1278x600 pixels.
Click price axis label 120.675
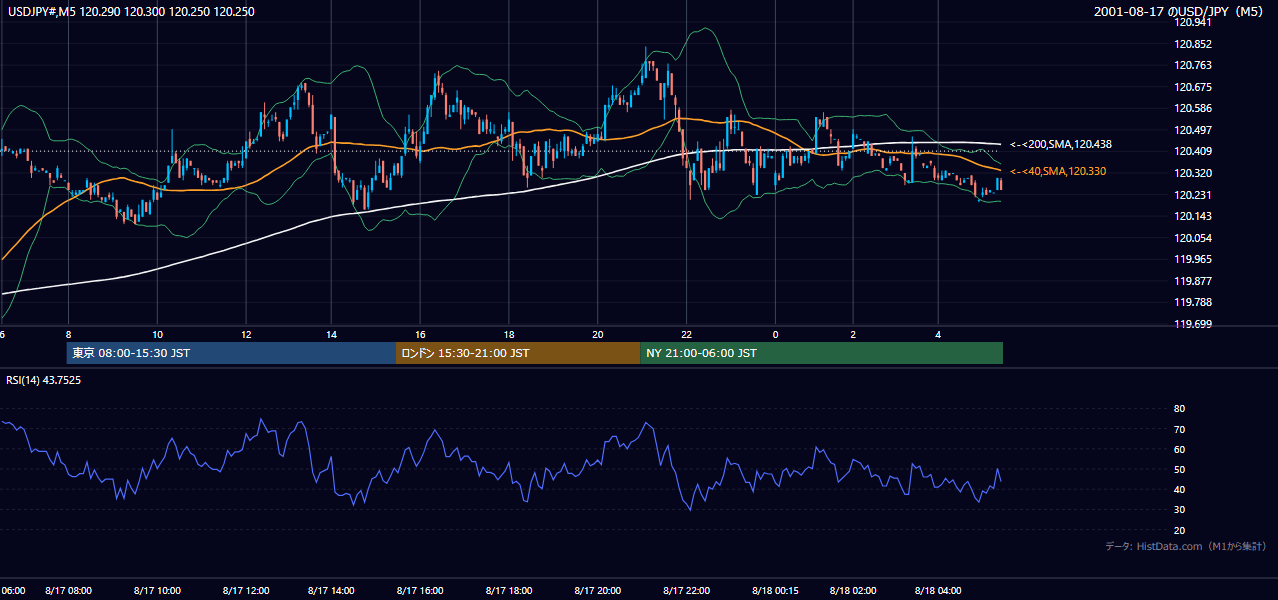coord(1195,87)
